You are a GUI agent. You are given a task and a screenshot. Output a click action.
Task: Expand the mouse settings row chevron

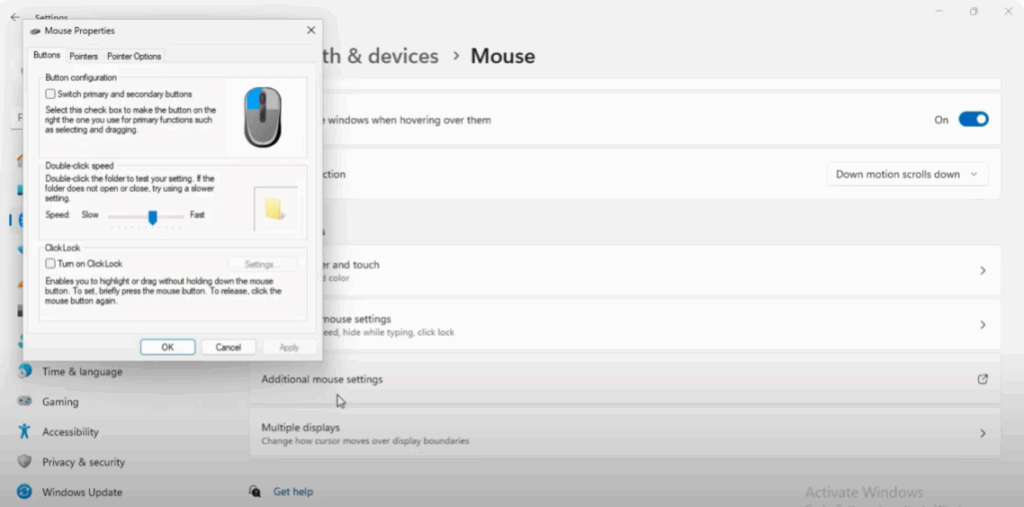tap(982, 325)
